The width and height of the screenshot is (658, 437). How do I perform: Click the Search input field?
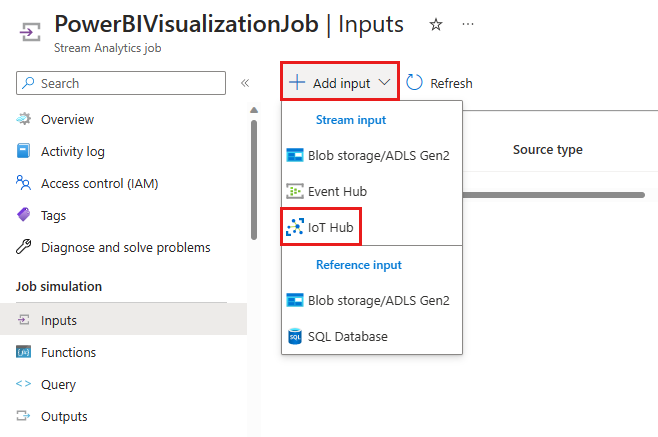(x=121, y=83)
